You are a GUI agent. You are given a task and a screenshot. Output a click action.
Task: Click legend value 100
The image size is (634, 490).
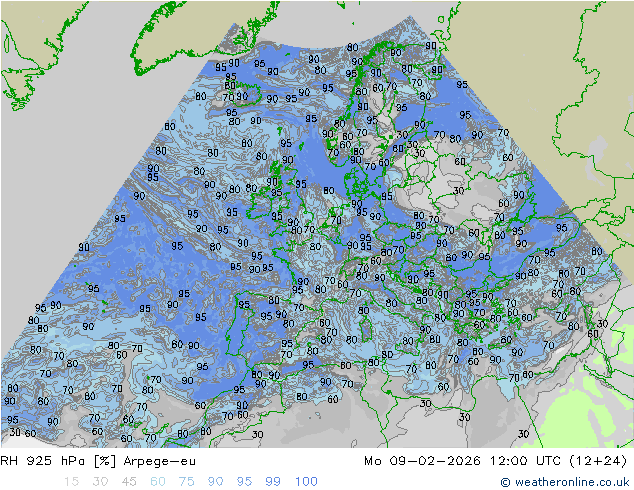click(x=306, y=482)
